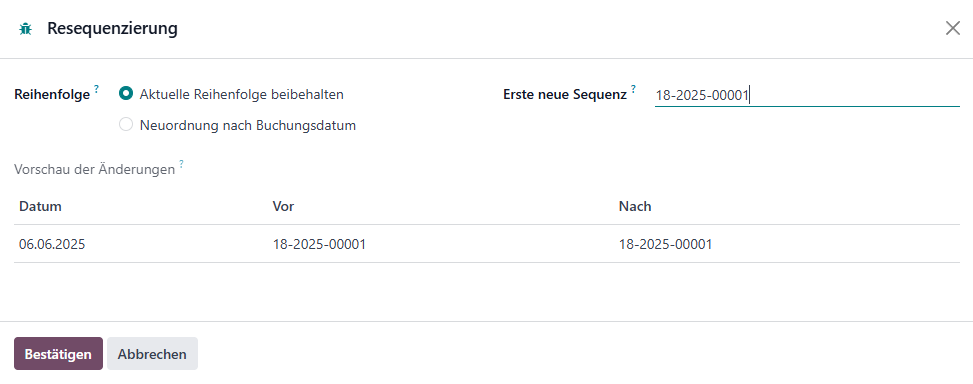The height and width of the screenshot is (384, 973).
Task: Click the Vor column header
Action: 283,207
